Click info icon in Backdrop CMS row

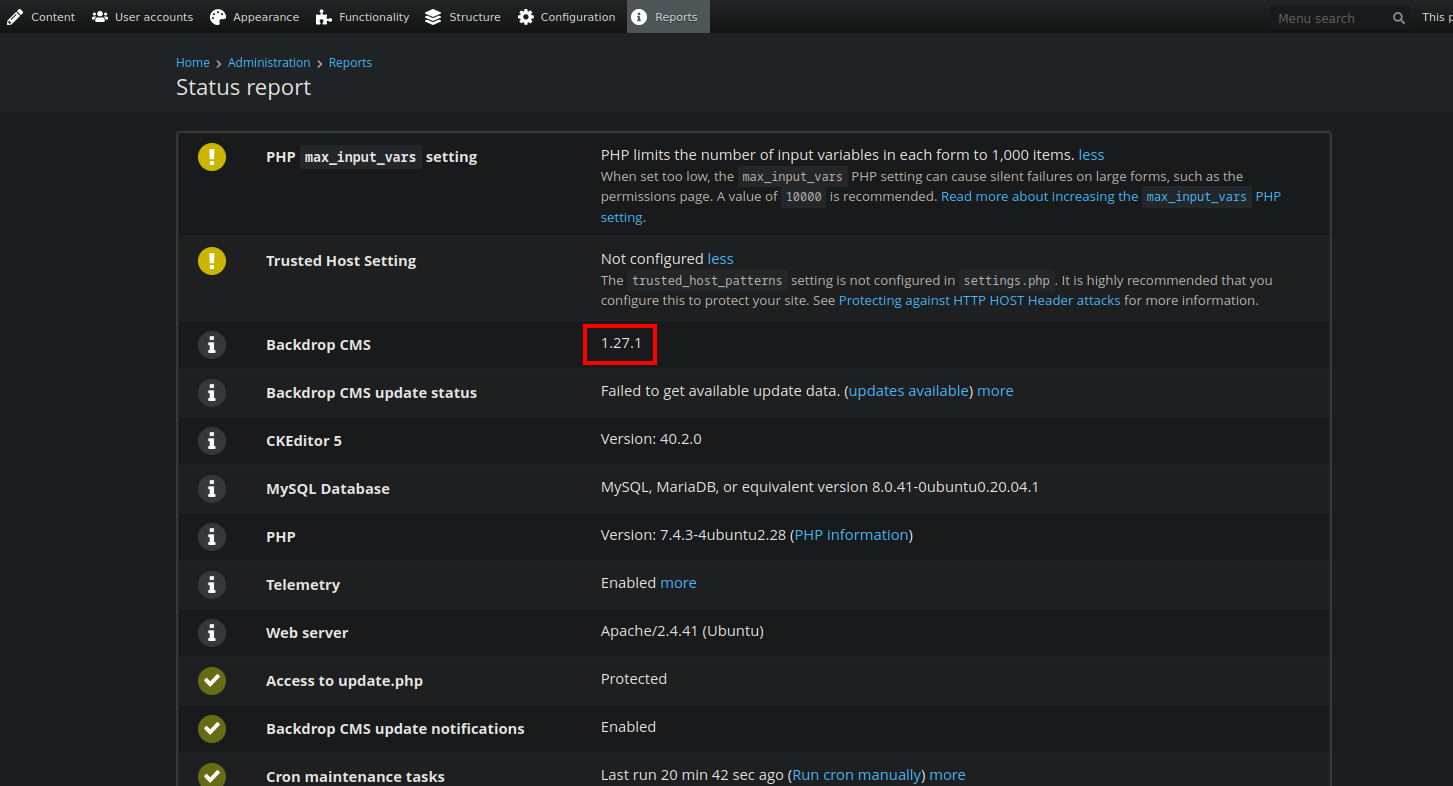(x=212, y=345)
